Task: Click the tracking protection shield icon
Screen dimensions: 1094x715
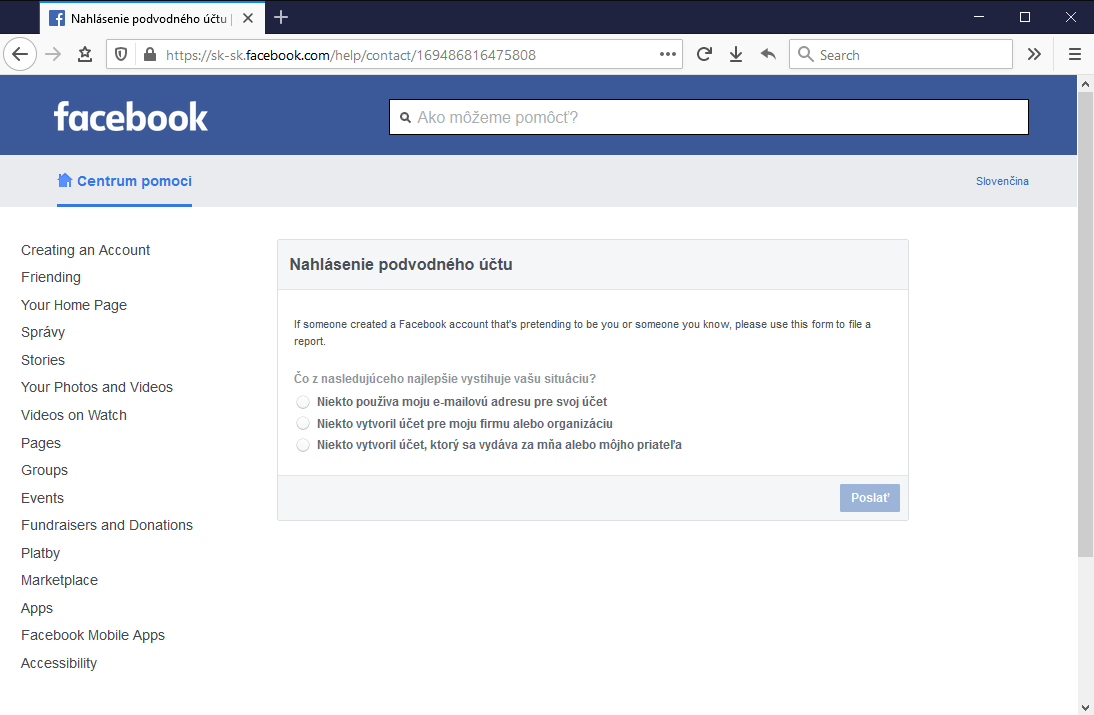Action: click(x=121, y=55)
